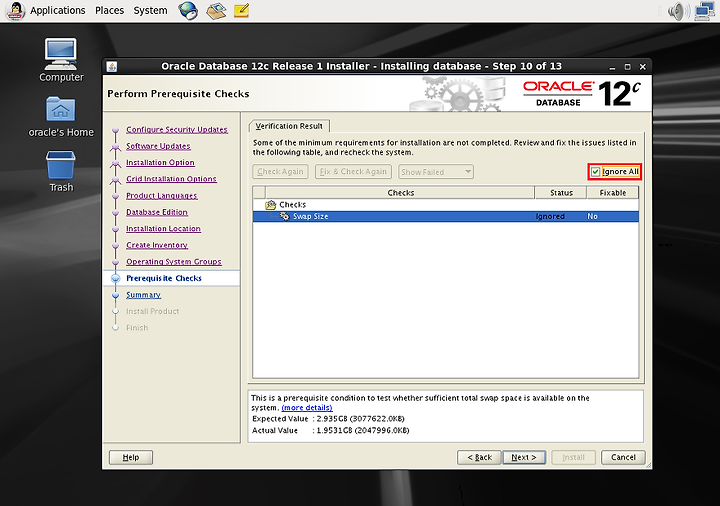Viewport: 720px width, 506px height.
Task: Click the disabled Install button
Action: 573,457
